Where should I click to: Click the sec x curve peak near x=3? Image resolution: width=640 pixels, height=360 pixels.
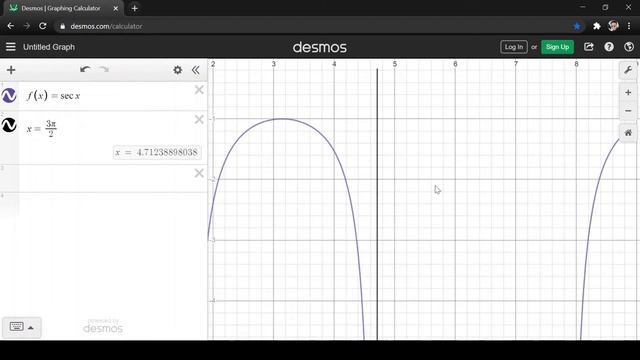tap(281, 119)
